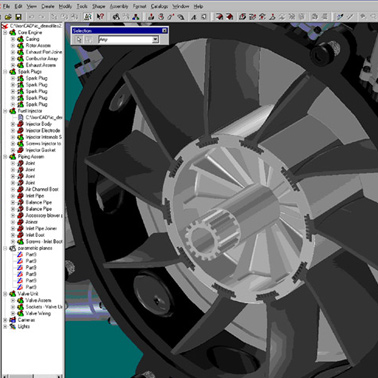Open the Shape menu
The height and width of the screenshot is (378, 378).
(x=99, y=6)
